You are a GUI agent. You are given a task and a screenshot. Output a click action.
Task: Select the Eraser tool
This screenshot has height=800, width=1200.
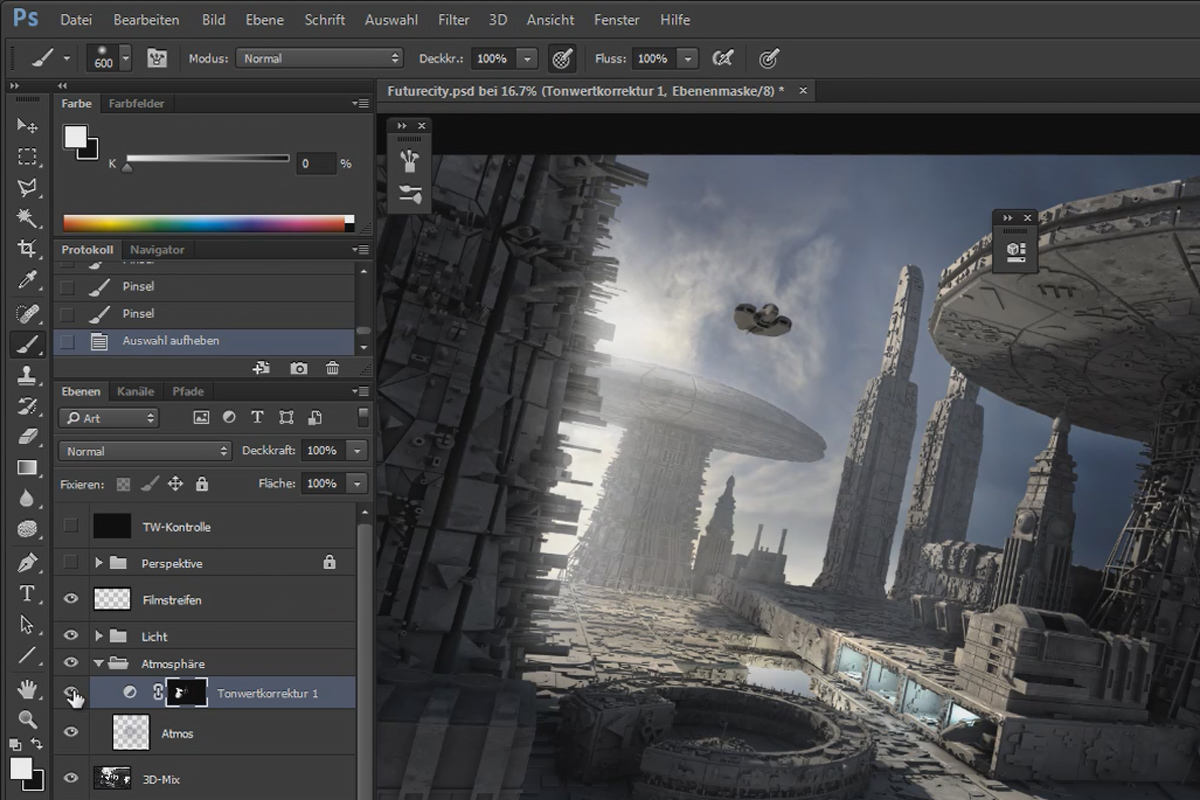coord(27,437)
